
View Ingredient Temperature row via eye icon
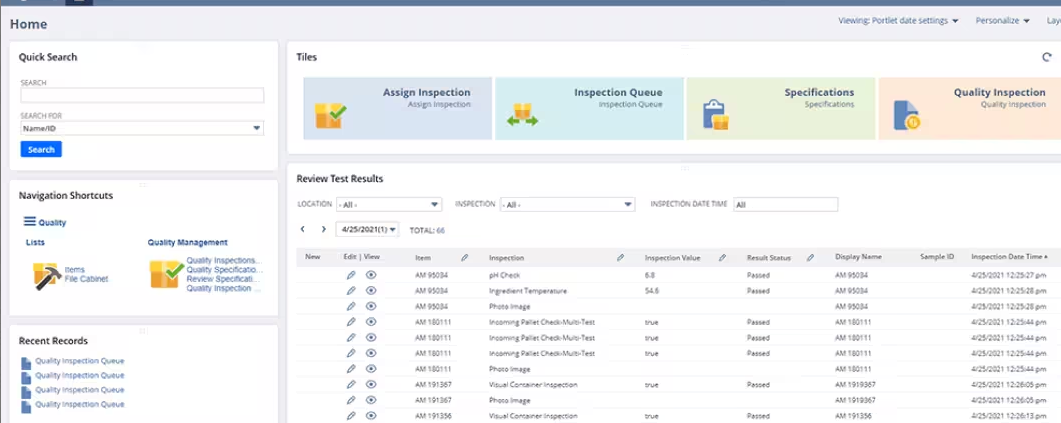[x=371, y=290]
